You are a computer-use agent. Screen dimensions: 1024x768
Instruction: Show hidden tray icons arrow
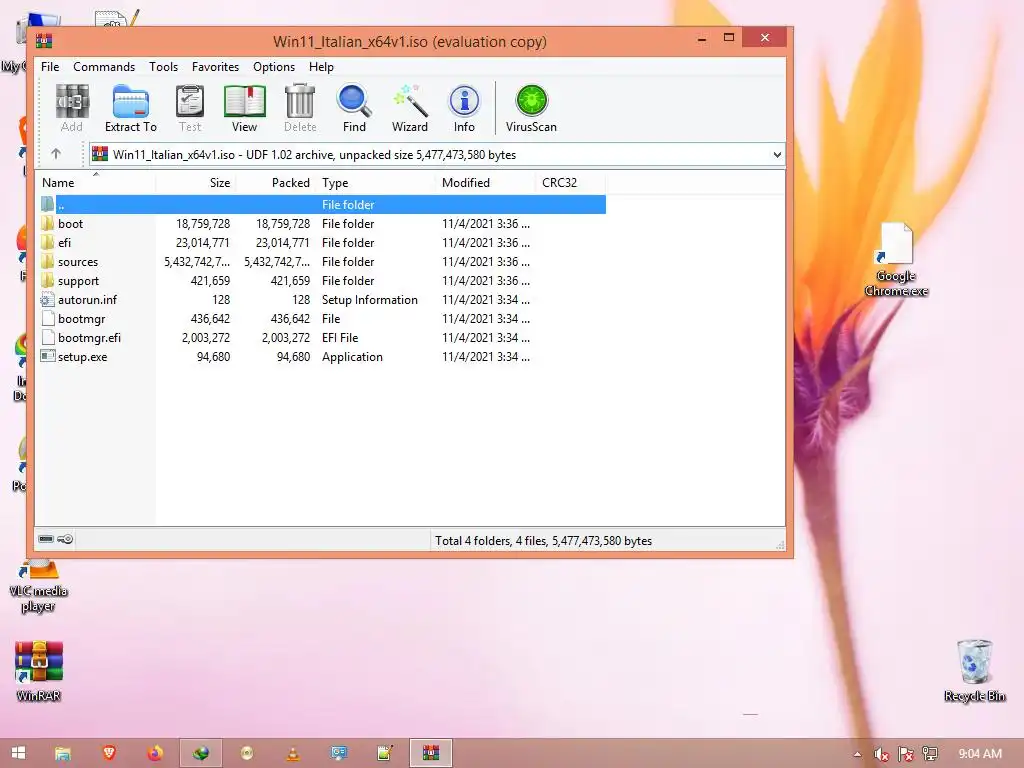point(857,754)
